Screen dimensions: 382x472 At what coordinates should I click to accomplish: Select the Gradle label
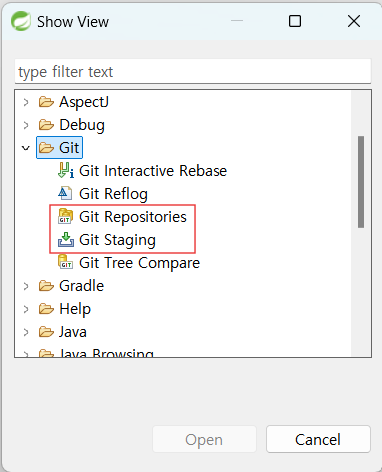tap(82, 286)
